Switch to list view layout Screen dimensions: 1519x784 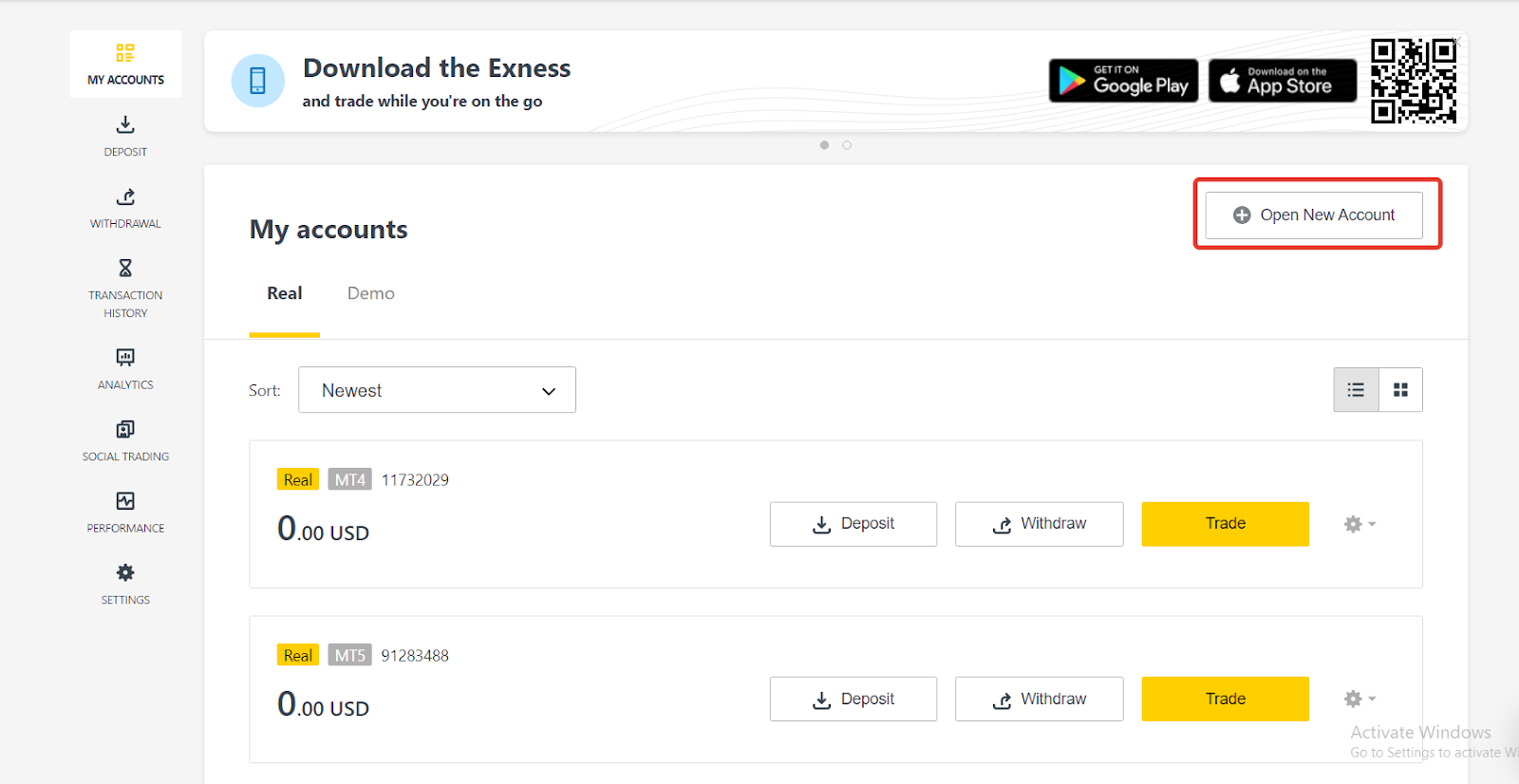point(1356,390)
